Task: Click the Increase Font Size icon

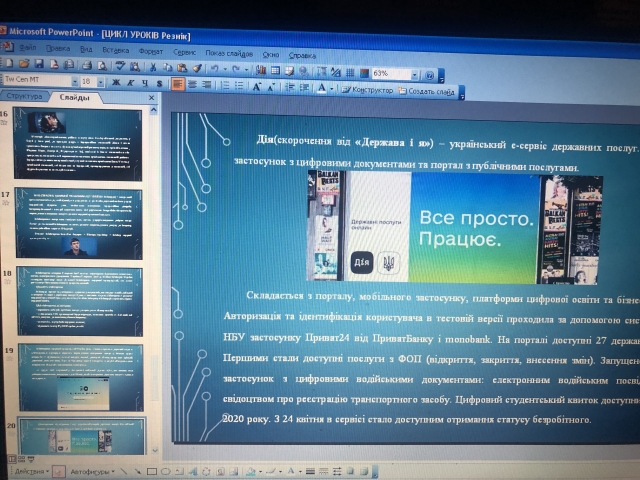Action: [256, 86]
